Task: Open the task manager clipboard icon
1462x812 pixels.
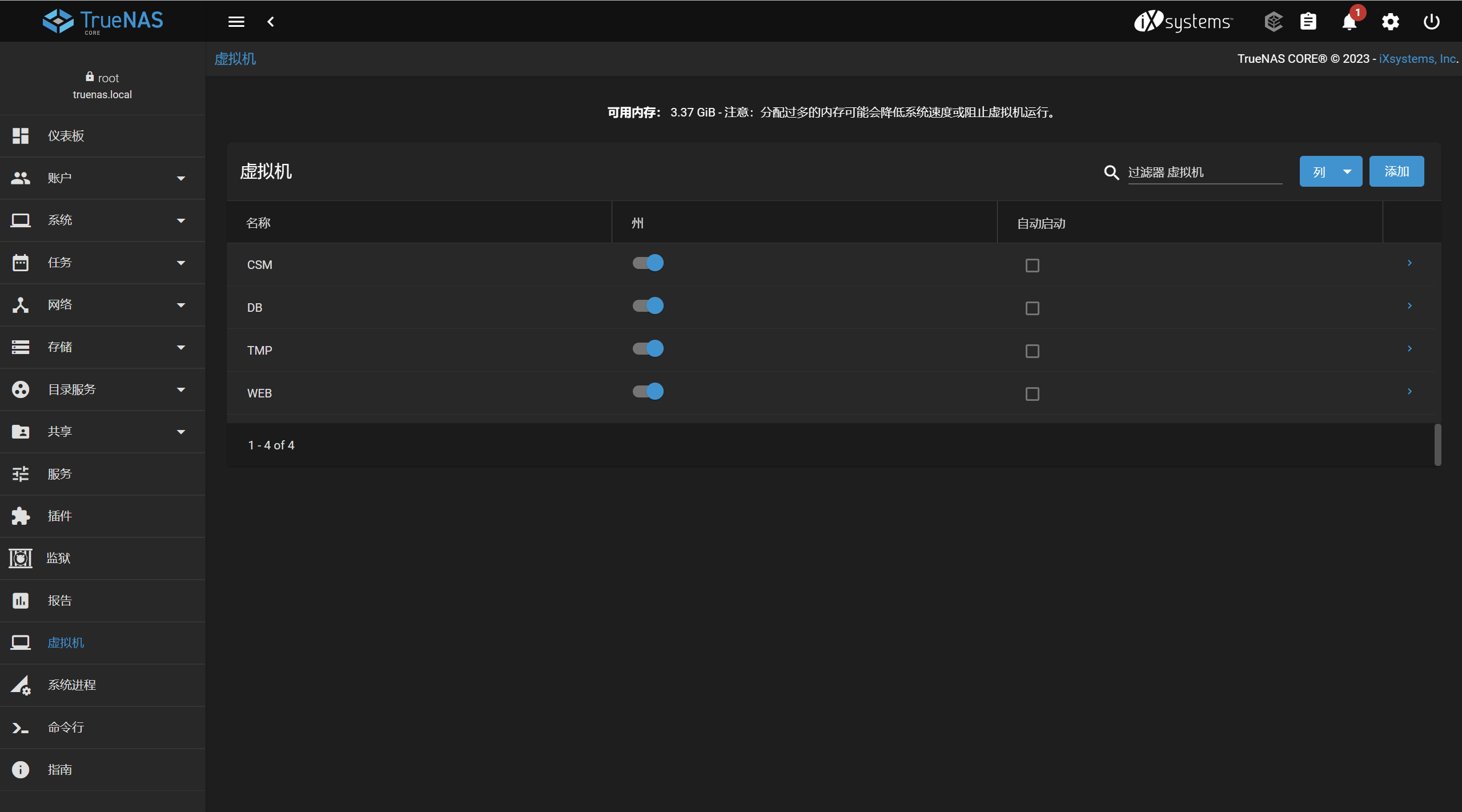Action: coord(1308,22)
